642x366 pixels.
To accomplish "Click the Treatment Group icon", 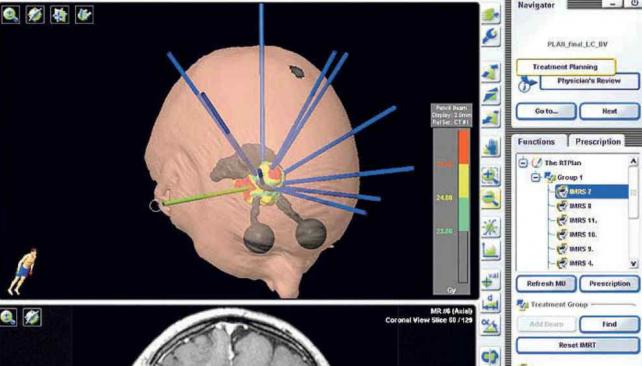I will (x=522, y=304).
